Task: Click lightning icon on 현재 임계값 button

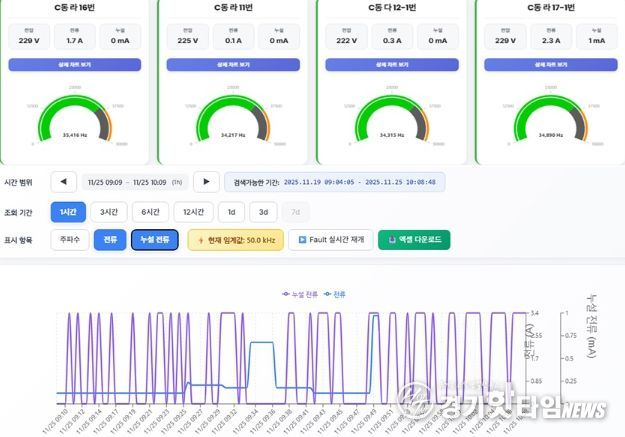Action: (x=201, y=240)
